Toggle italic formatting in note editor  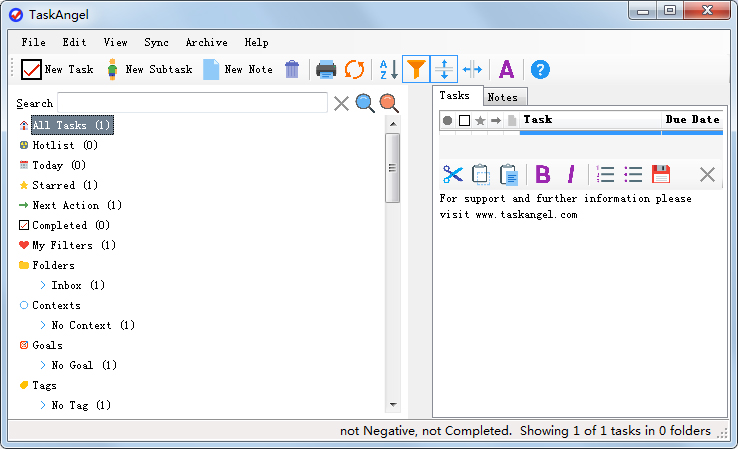coord(571,174)
